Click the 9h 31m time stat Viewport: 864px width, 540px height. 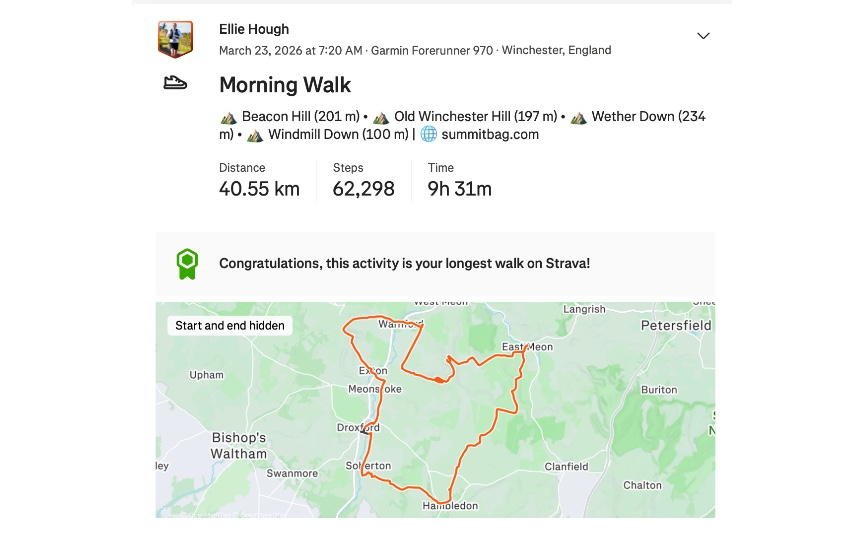tap(459, 189)
